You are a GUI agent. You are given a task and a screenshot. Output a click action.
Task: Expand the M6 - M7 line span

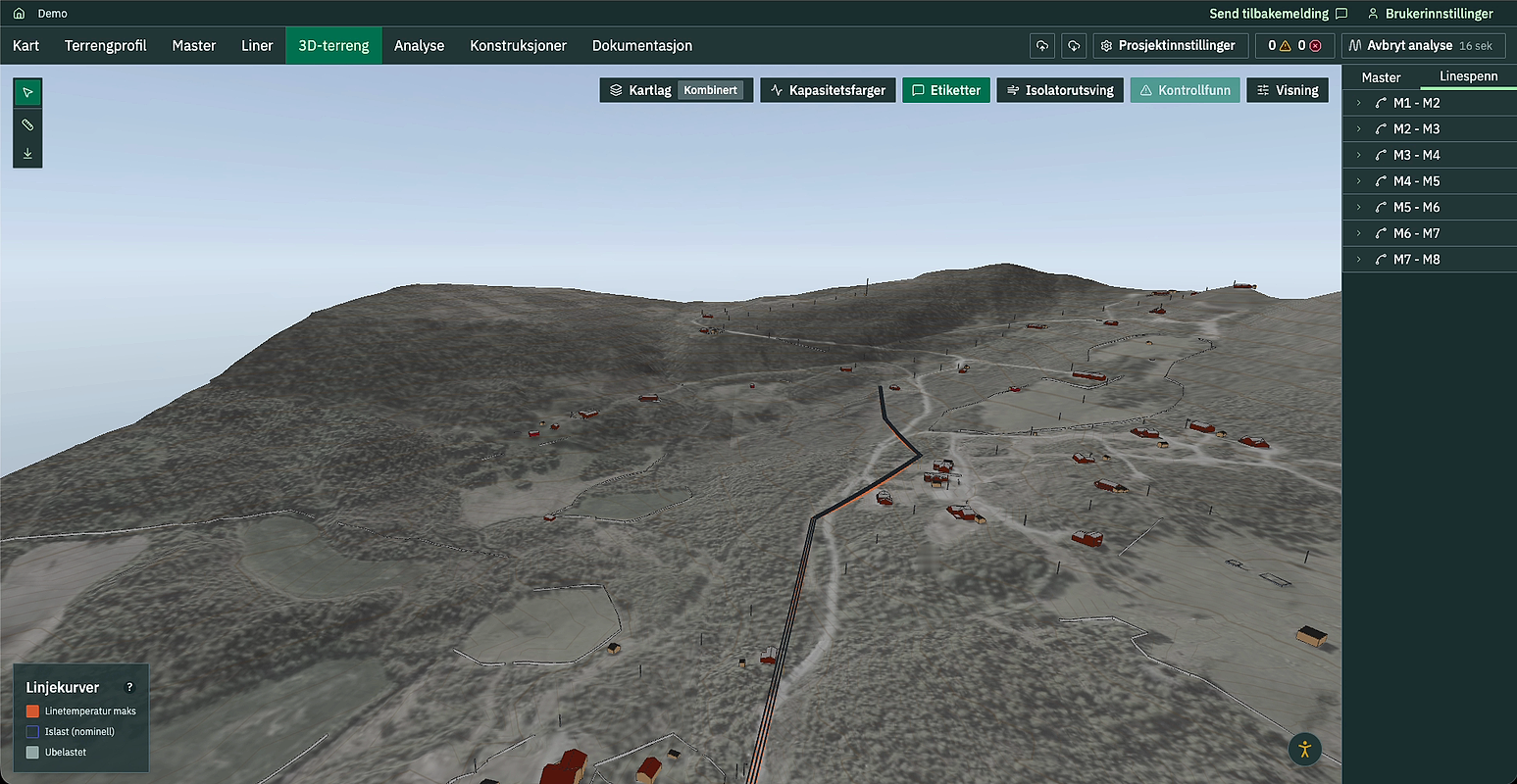[1358, 233]
